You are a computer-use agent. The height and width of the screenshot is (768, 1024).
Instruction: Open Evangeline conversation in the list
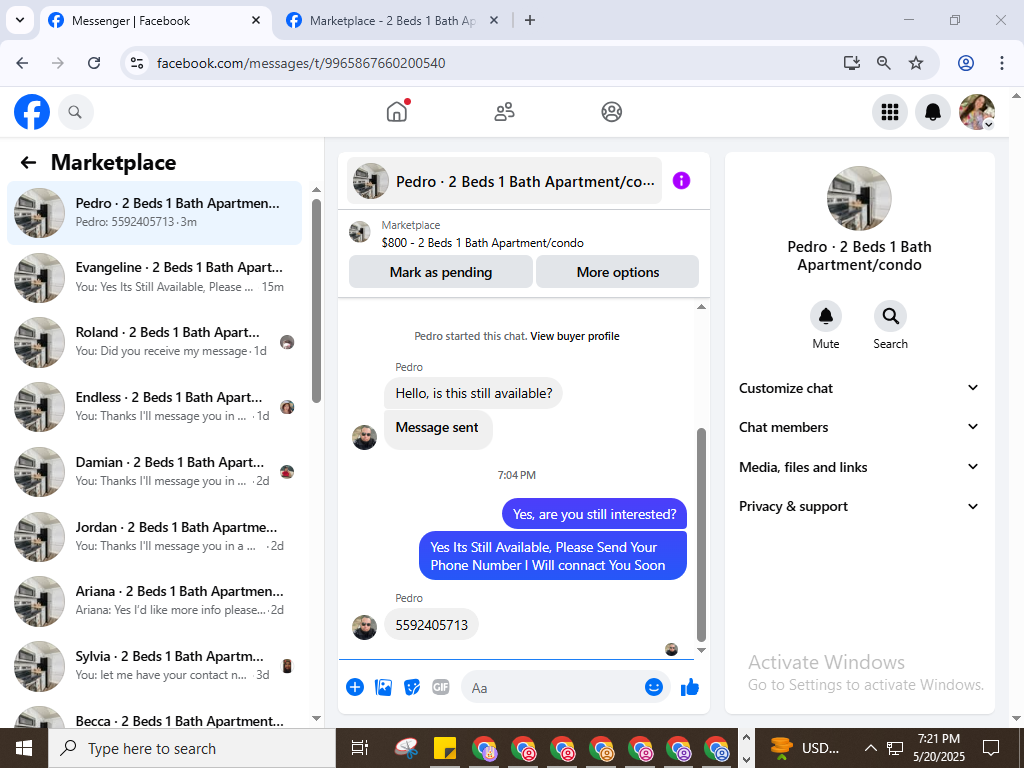154,278
